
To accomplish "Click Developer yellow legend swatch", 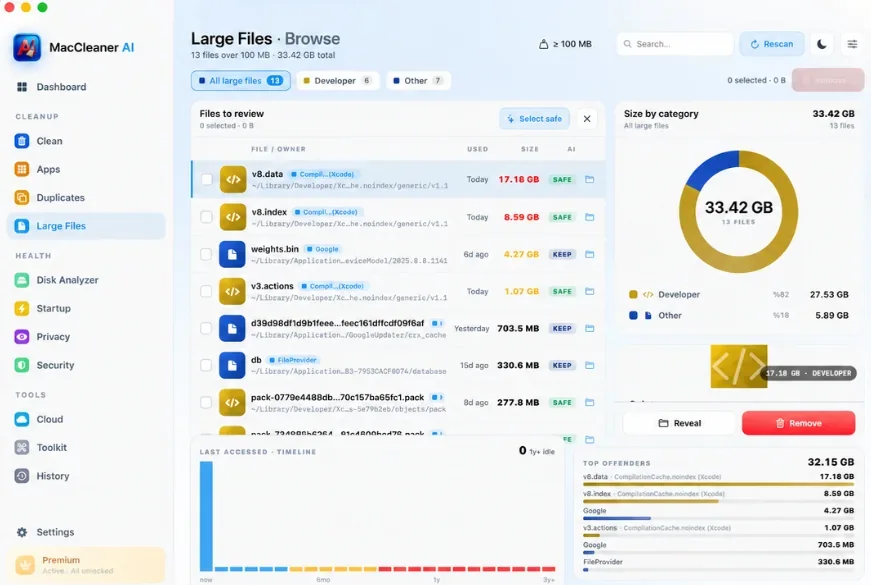I will (x=633, y=294).
